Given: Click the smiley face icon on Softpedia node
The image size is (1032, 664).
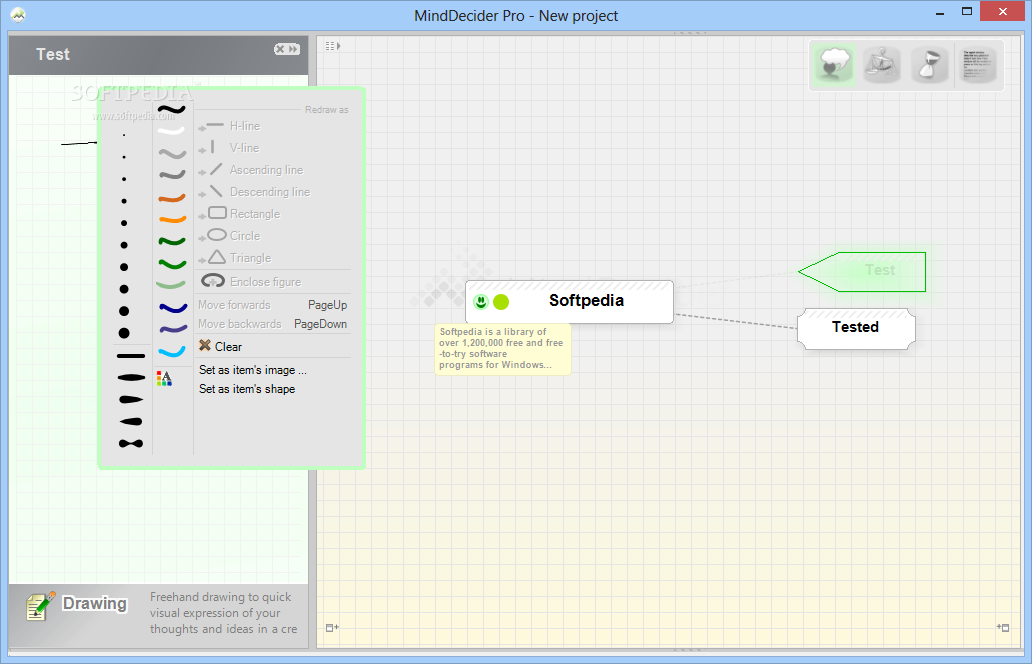Looking at the screenshot, I should 481,302.
